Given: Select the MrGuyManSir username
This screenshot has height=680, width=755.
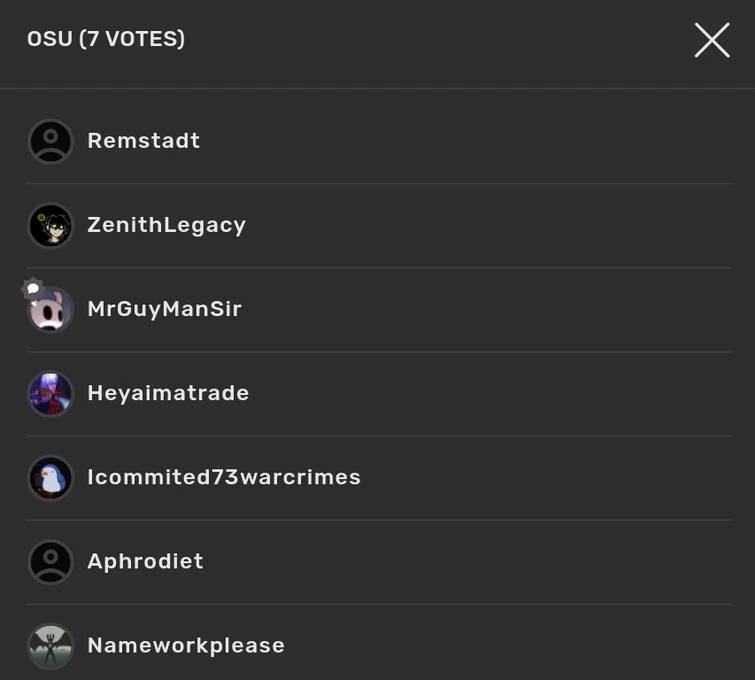Looking at the screenshot, I should (x=164, y=309).
